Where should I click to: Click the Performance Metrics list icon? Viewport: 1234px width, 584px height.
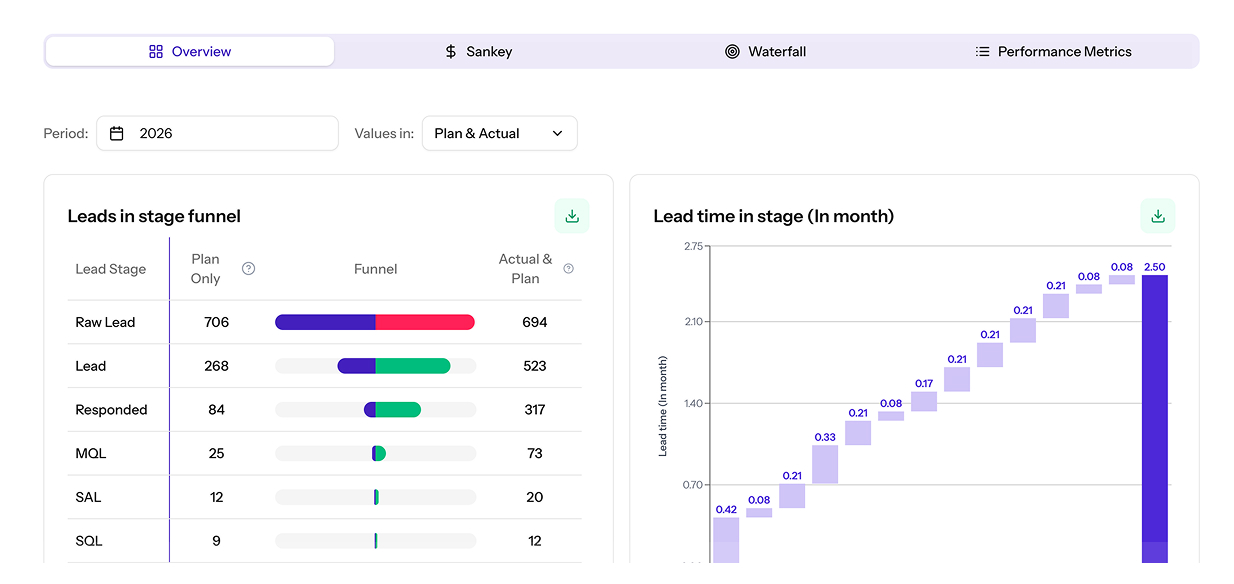point(982,52)
